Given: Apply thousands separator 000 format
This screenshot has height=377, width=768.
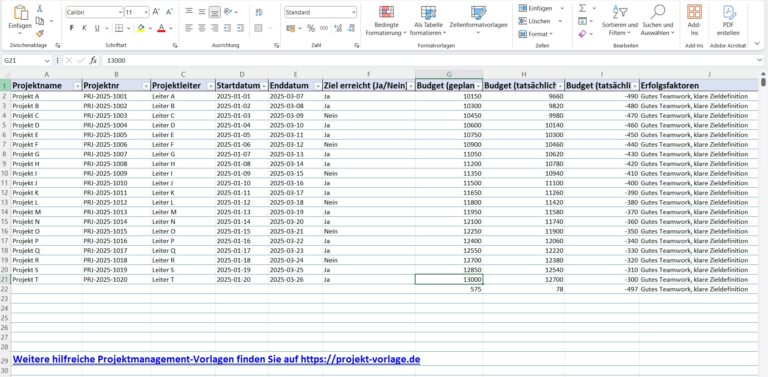Looking at the screenshot, I should pos(324,28).
